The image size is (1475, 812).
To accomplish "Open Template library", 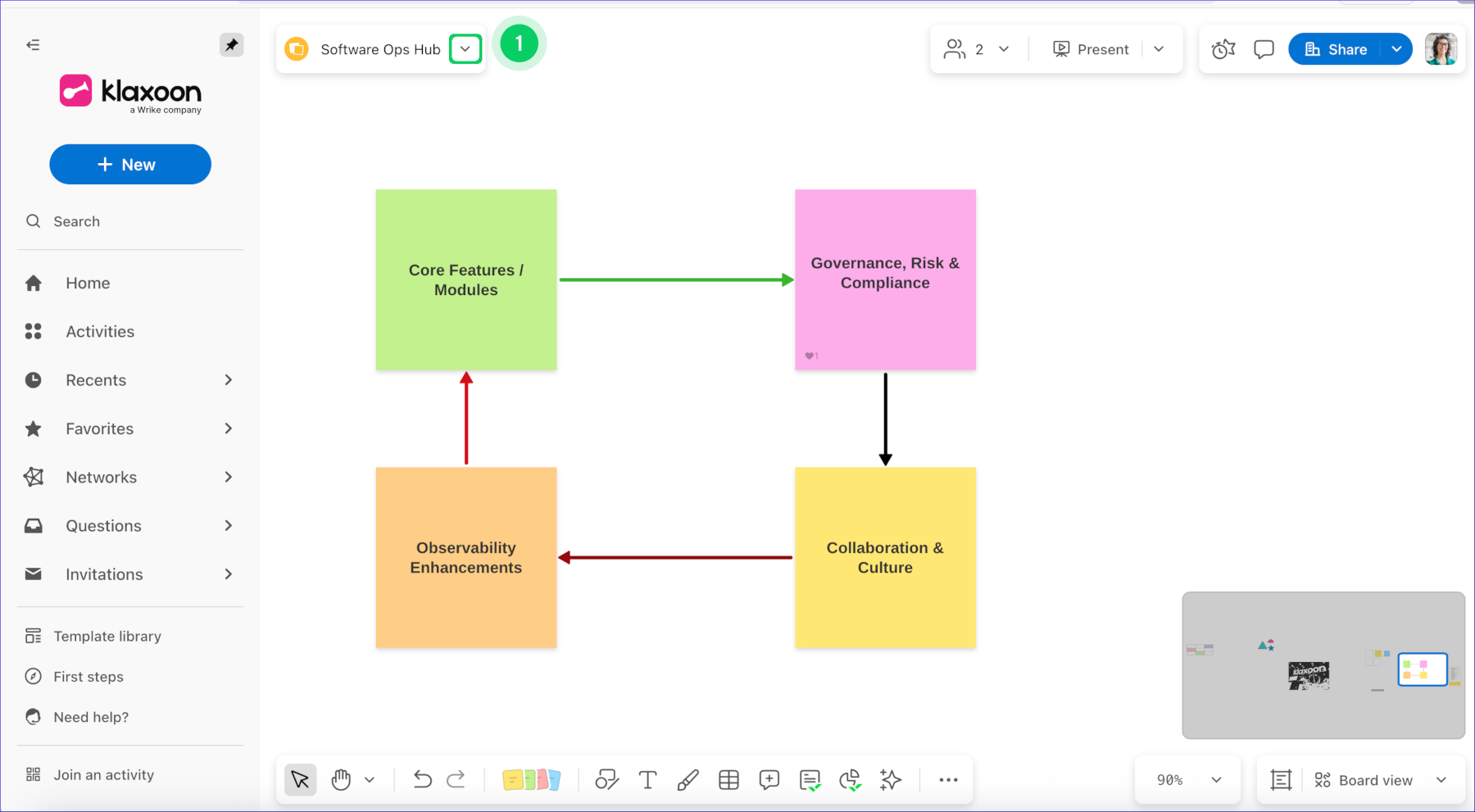I will pyautogui.click(x=107, y=637).
